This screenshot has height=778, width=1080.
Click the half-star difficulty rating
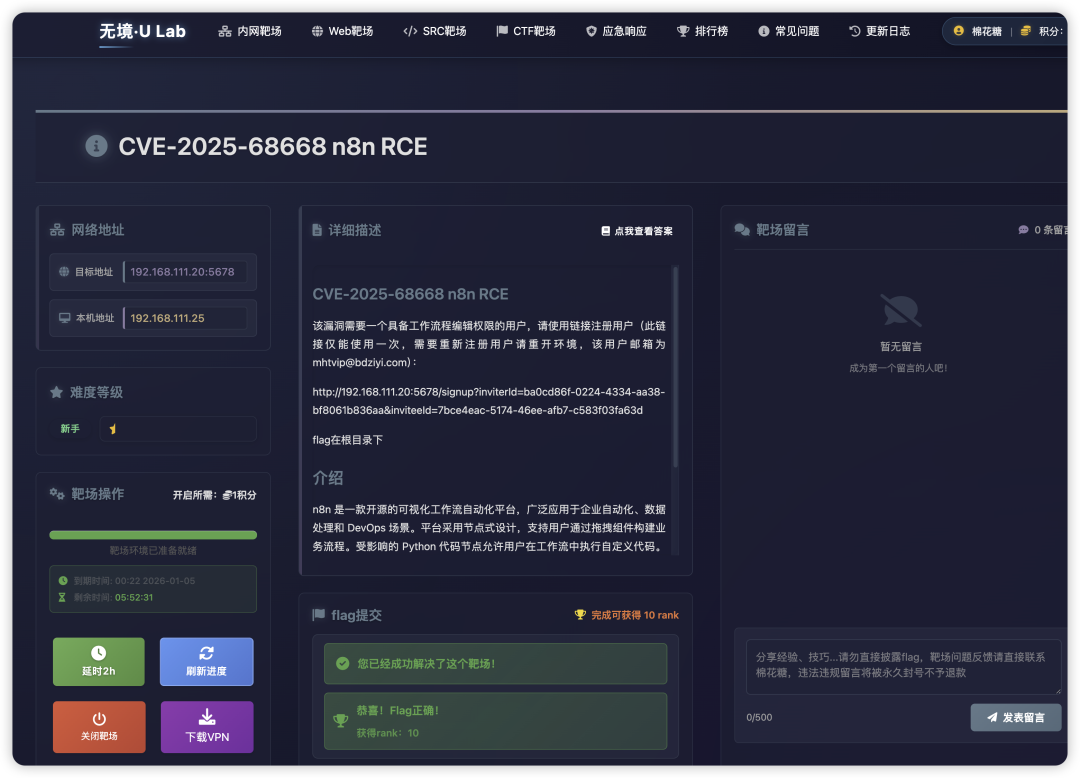[x=113, y=429]
